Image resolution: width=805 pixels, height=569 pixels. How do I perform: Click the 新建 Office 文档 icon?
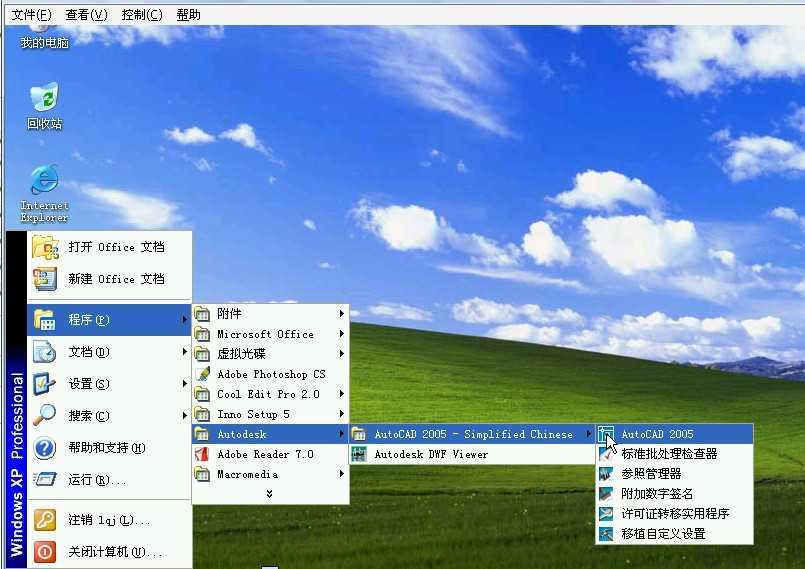(45, 279)
